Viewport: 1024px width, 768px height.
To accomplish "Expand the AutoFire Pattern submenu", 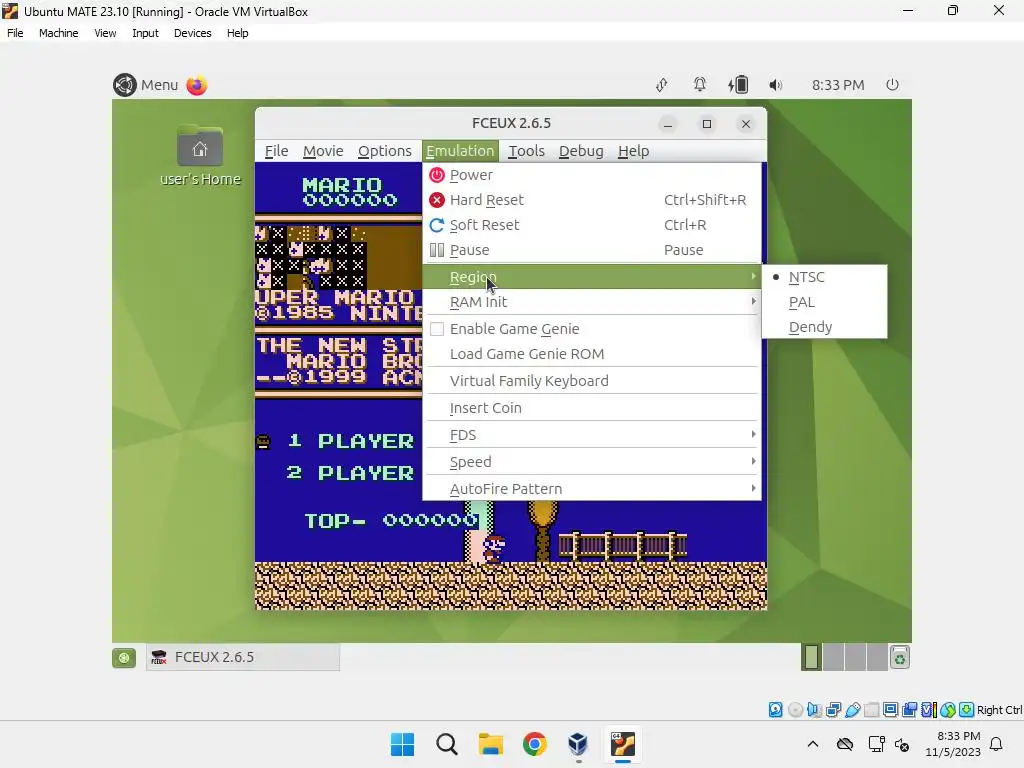I will pyautogui.click(x=592, y=488).
